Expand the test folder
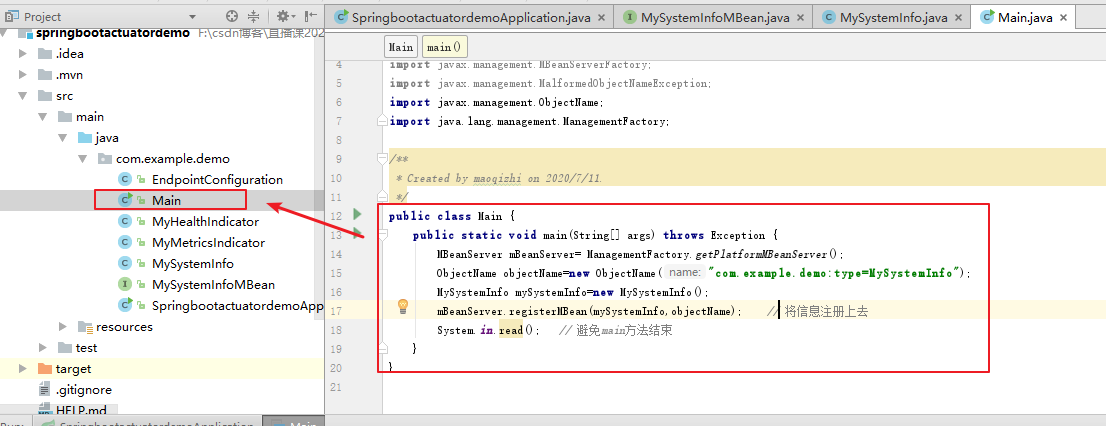Screen dimensions: 1106x426 click(43, 348)
